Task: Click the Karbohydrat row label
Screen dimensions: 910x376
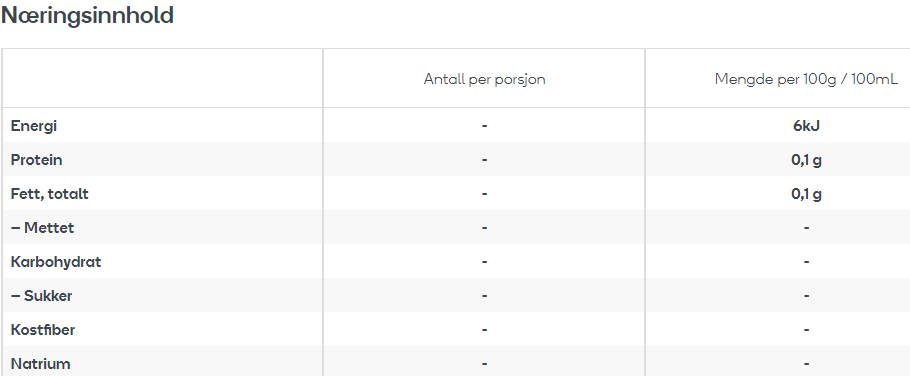Action: (x=56, y=262)
